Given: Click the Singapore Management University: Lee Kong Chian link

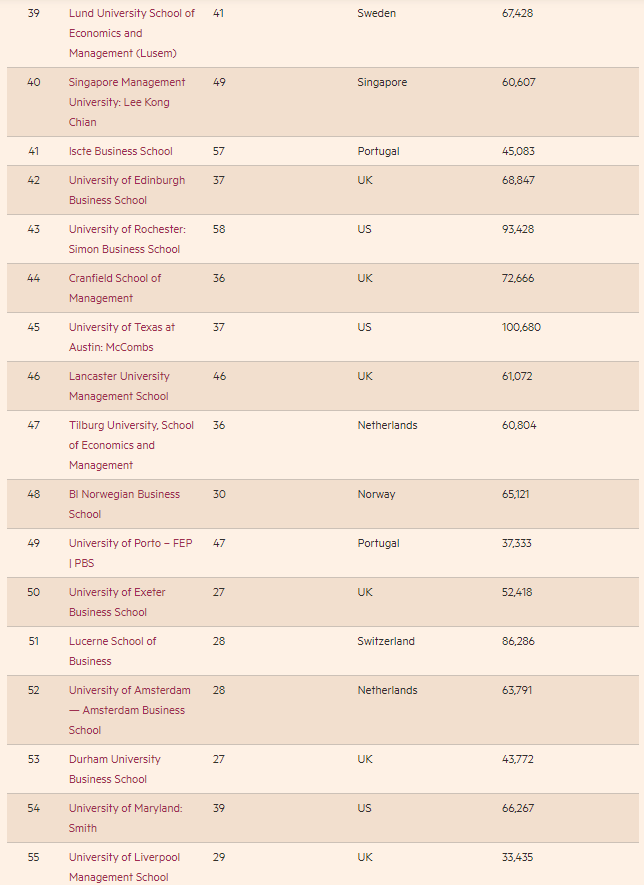Looking at the screenshot, I should coord(127,102).
